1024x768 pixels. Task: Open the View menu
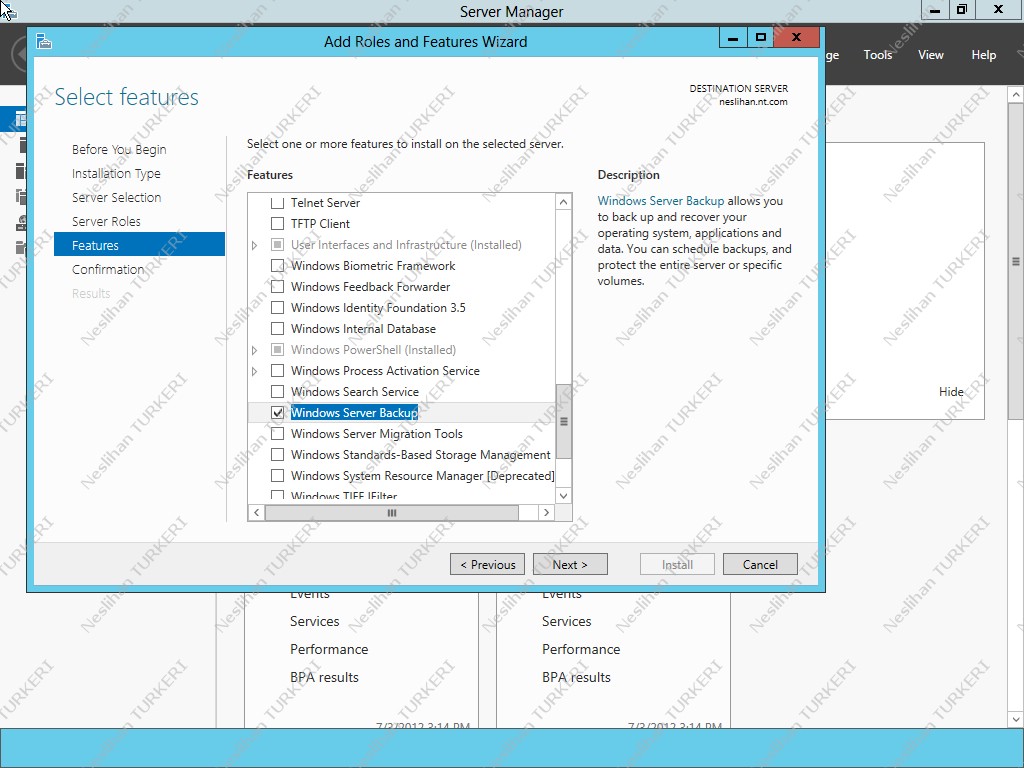tap(930, 55)
